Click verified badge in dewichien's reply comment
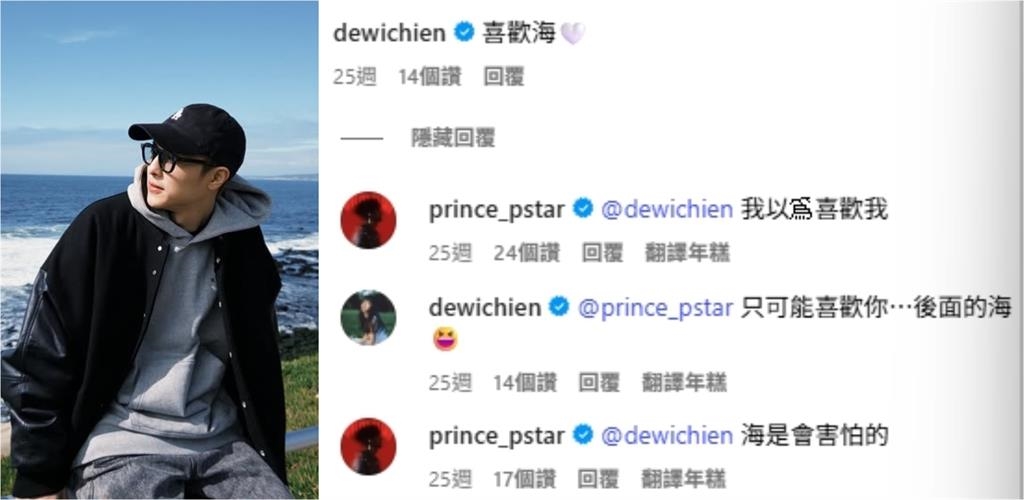 coord(559,307)
